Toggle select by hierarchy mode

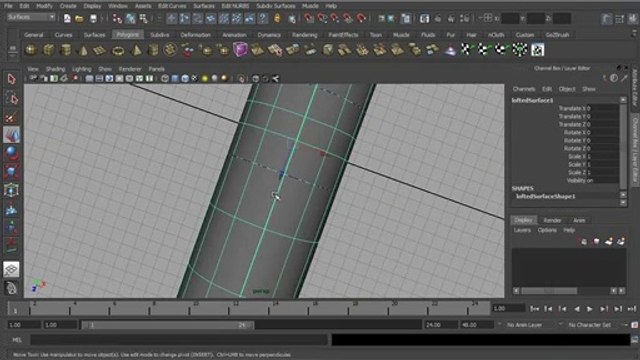point(117,18)
